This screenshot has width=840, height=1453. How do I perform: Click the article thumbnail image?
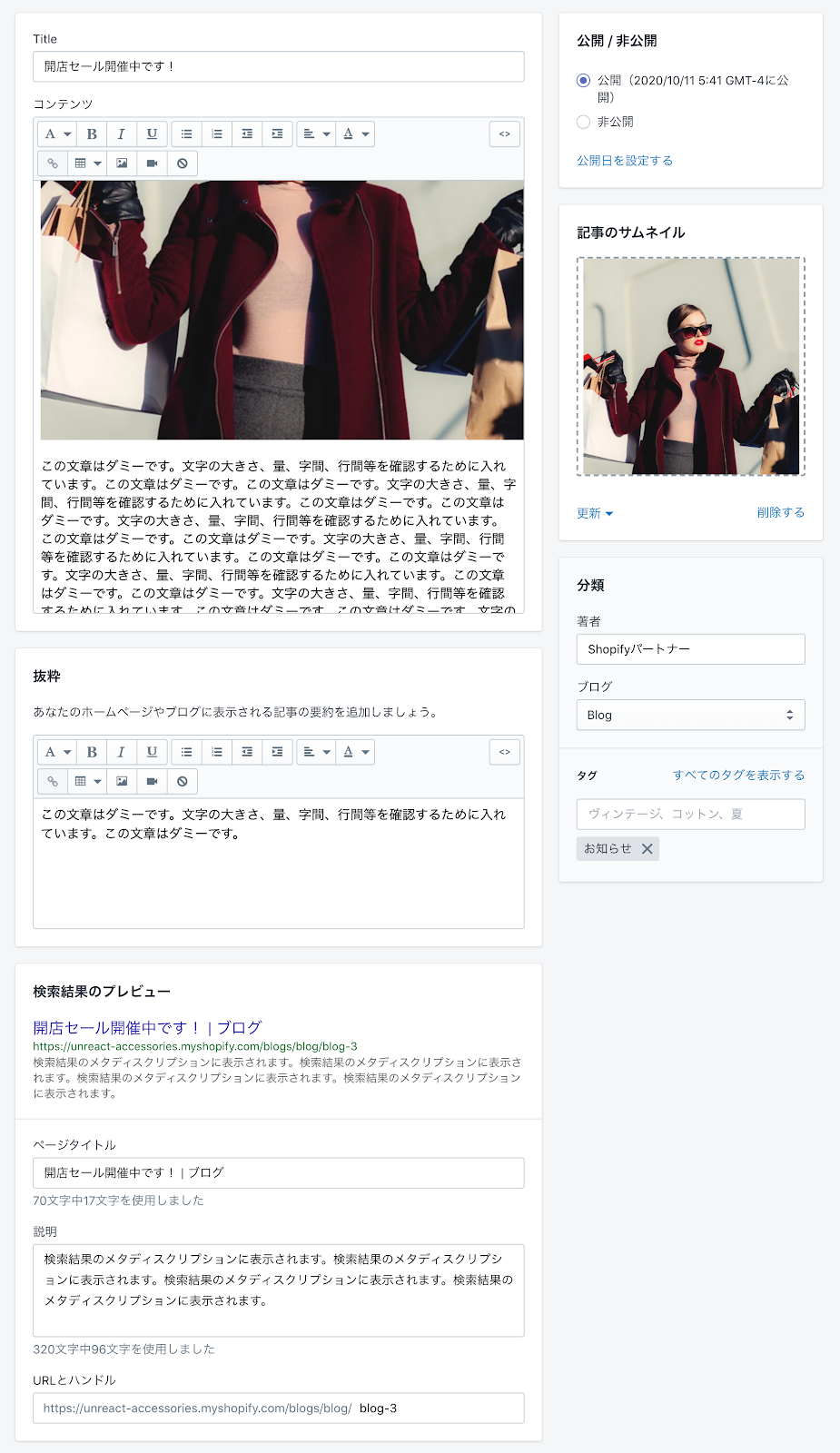click(691, 366)
